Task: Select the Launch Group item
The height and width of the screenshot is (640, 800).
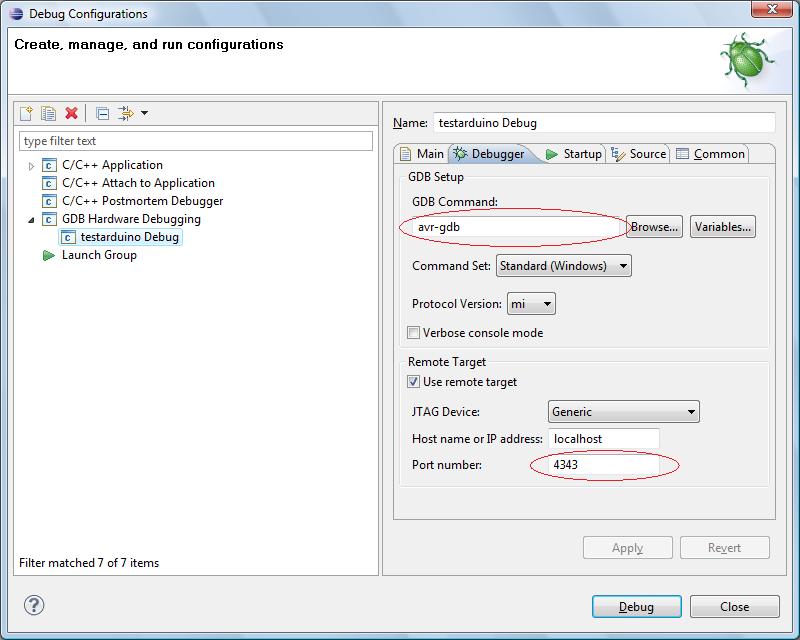Action: [98, 255]
